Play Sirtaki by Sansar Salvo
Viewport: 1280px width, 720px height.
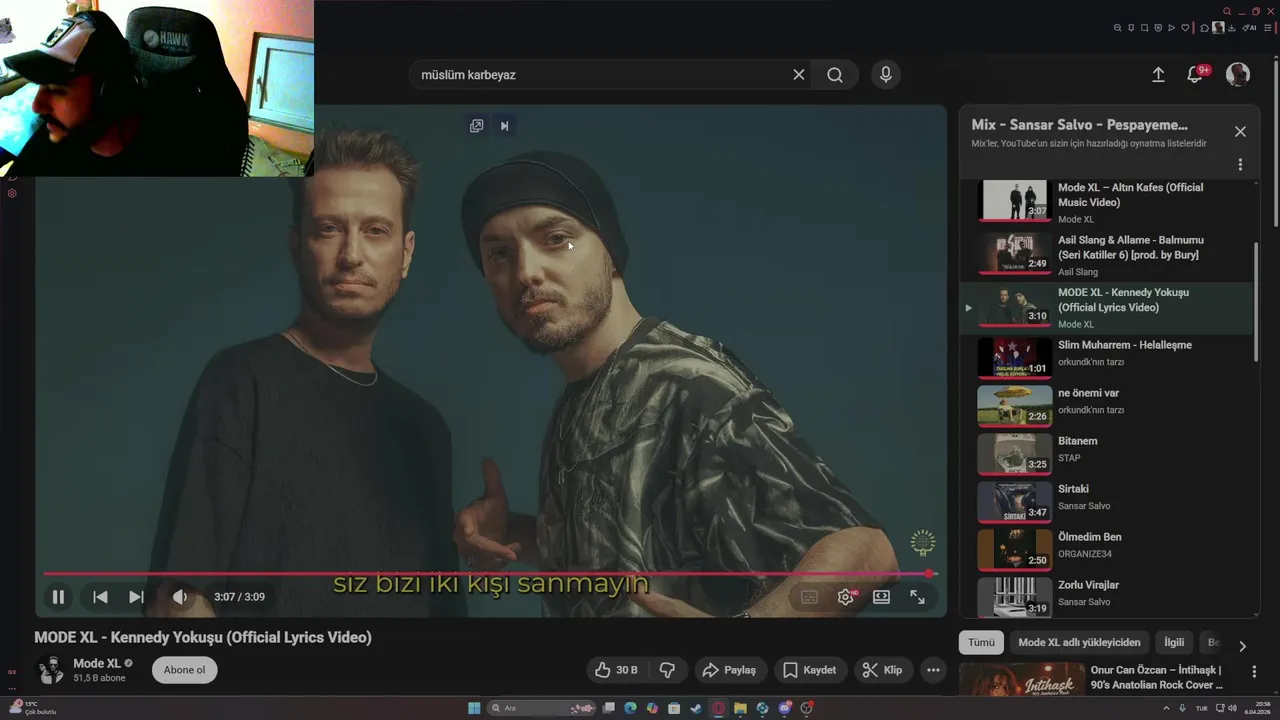click(x=1105, y=500)
